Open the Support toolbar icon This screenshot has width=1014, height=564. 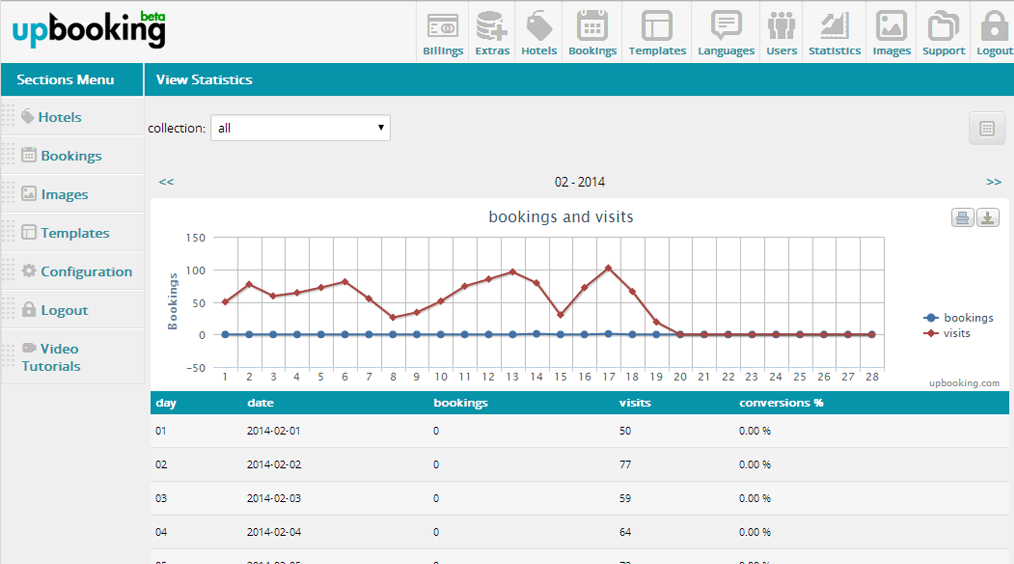click(x=944, y=32)
